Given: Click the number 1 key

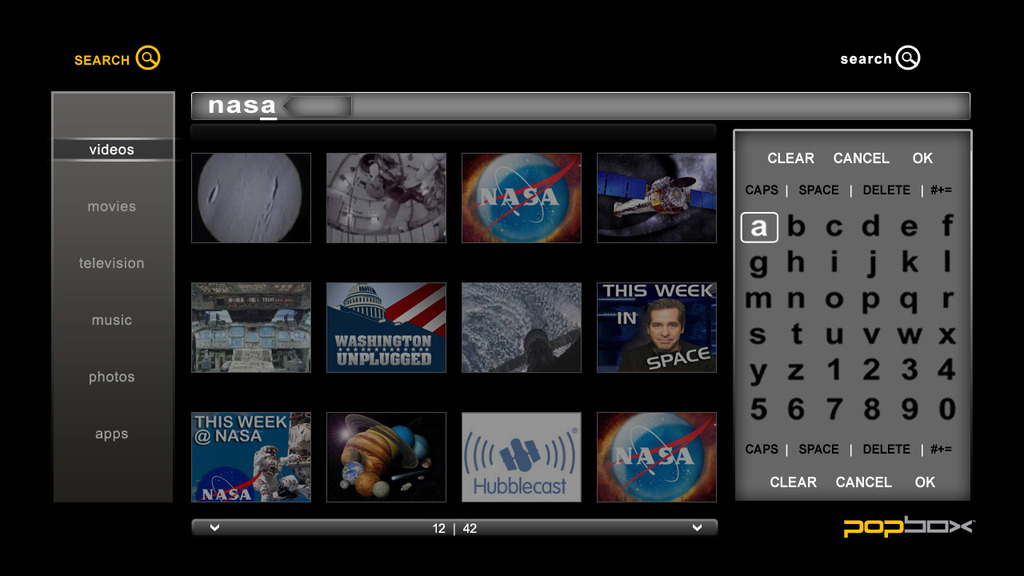Looking at the screenshot, I should pos(833,370).
